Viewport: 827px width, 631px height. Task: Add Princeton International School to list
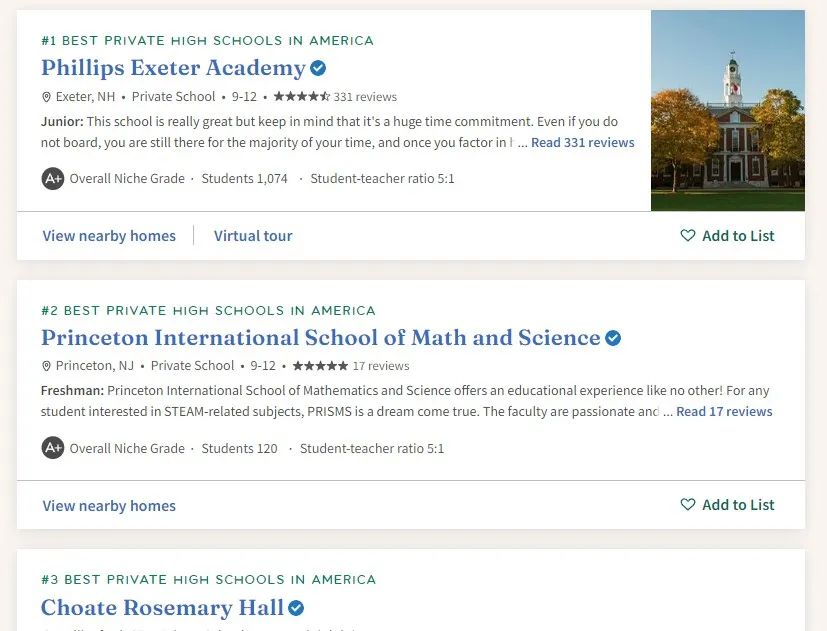[x=727, y=505]
